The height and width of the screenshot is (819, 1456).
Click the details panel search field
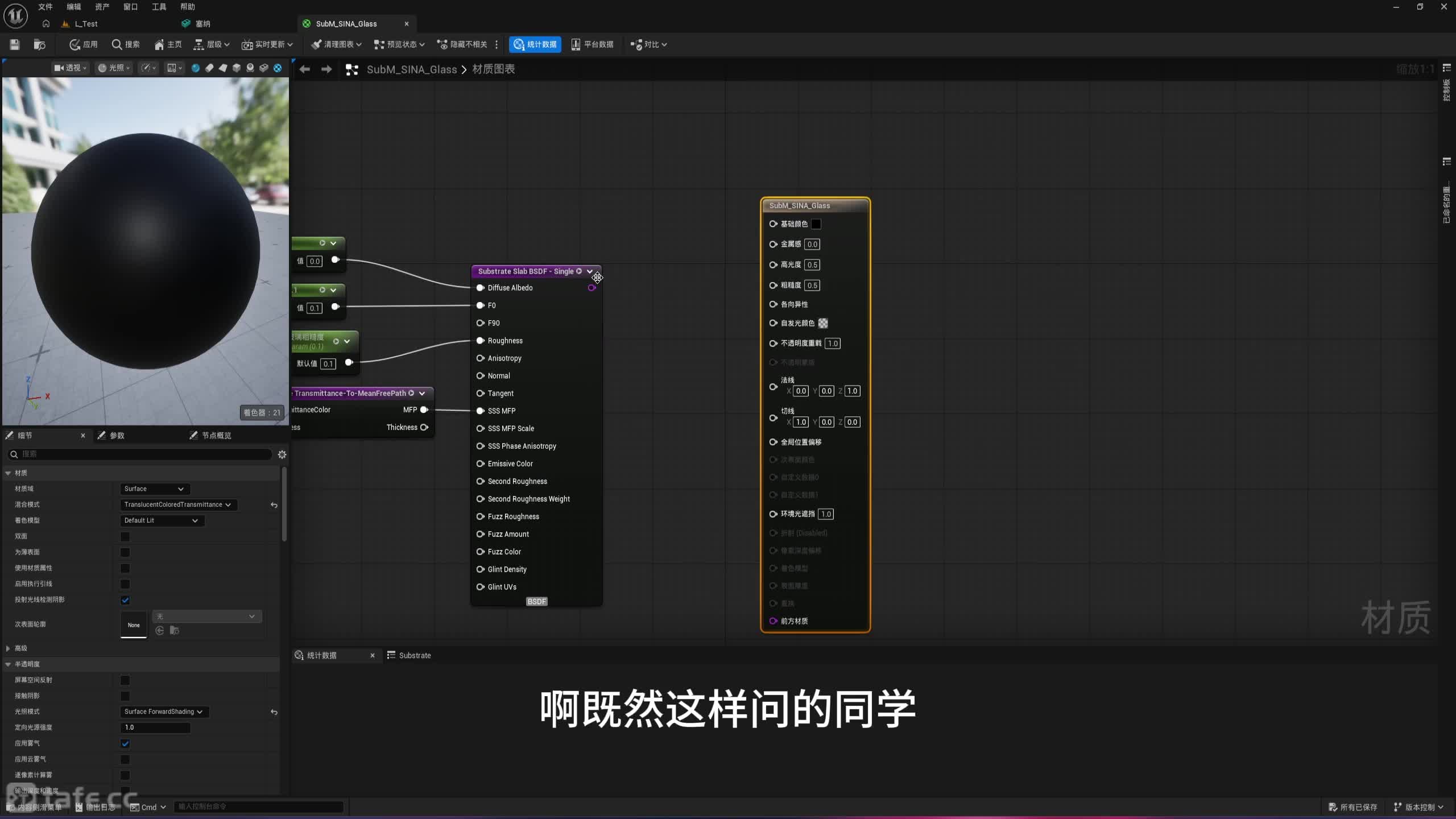click(140, 454)
